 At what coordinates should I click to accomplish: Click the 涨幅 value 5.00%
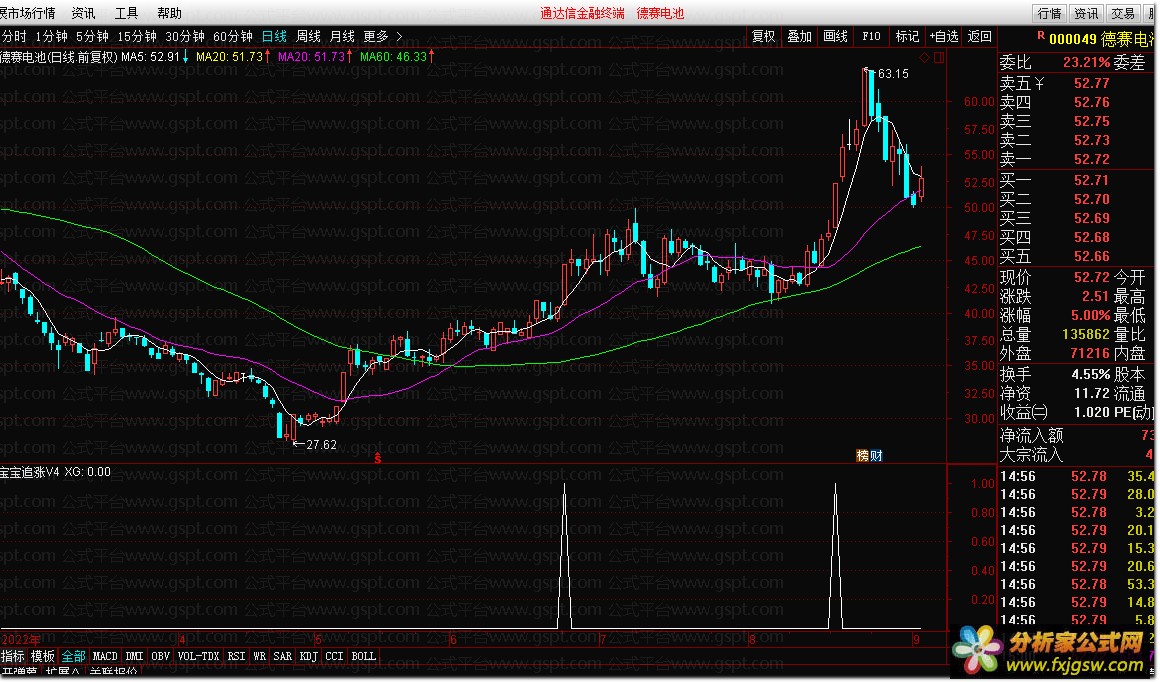1090,315
